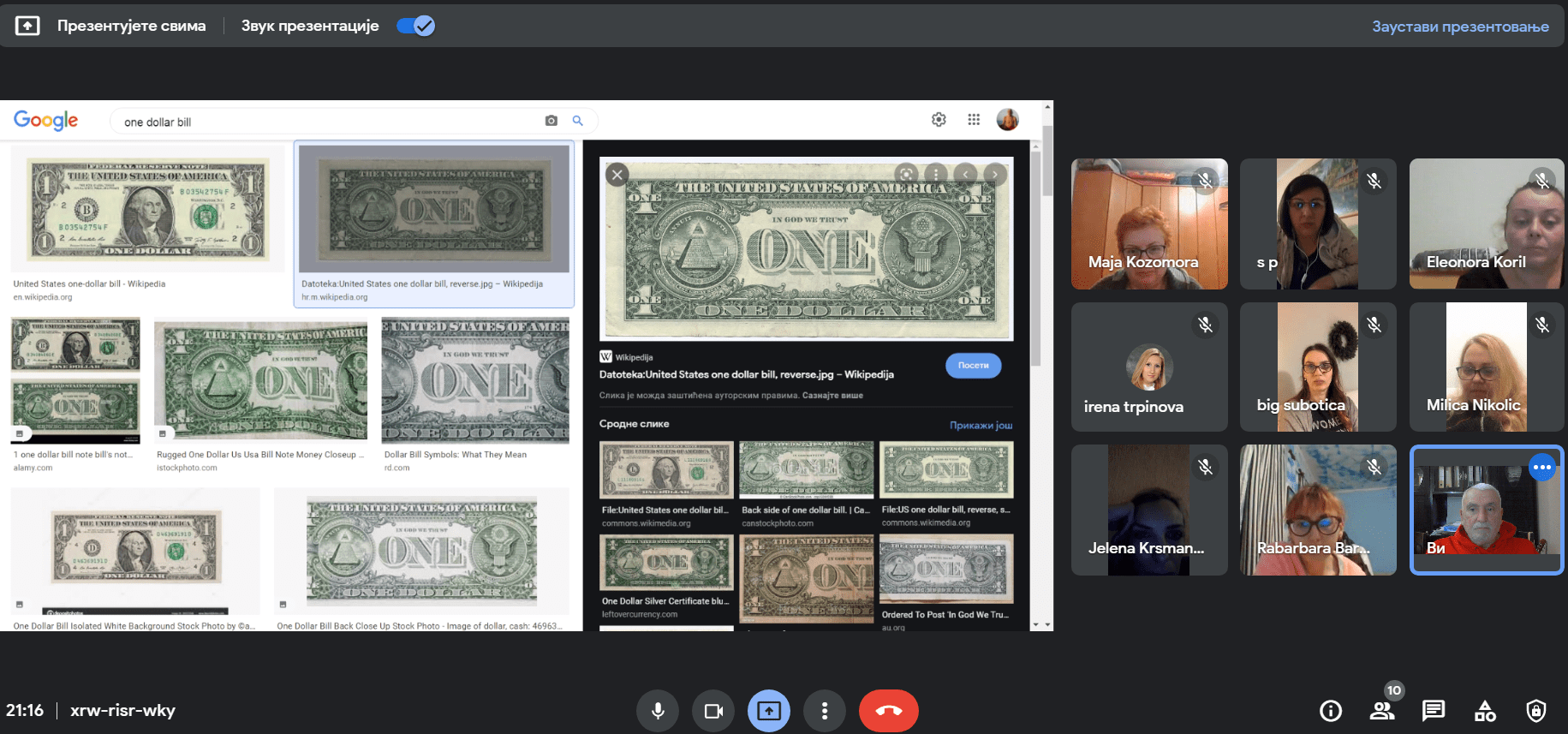The height and width of the screenshot is (734, 1568).
Task: Open more options three-dot menu in call bar
Action: click(x=825, y=711)
